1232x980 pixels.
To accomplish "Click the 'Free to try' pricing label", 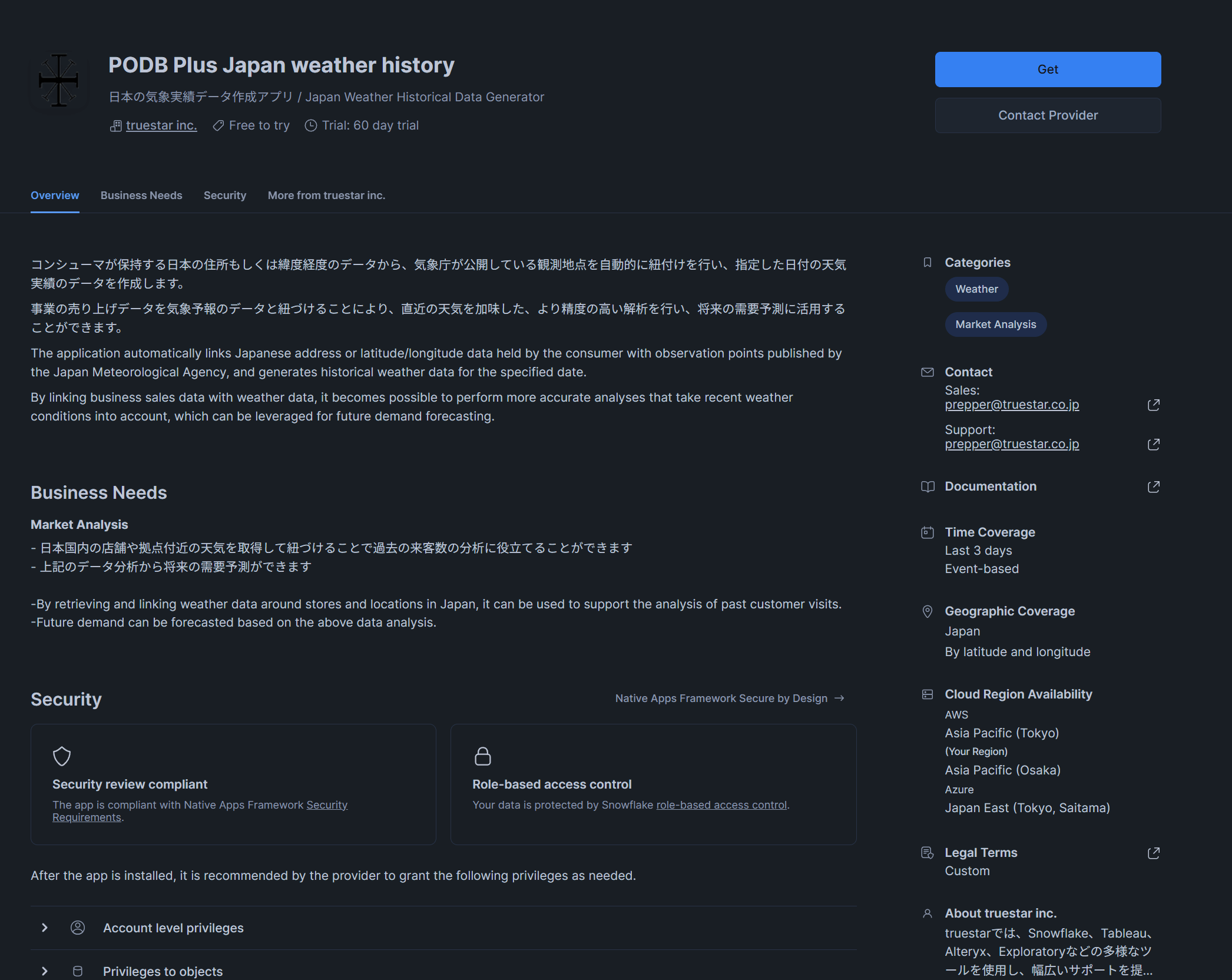I will (259, 125).
